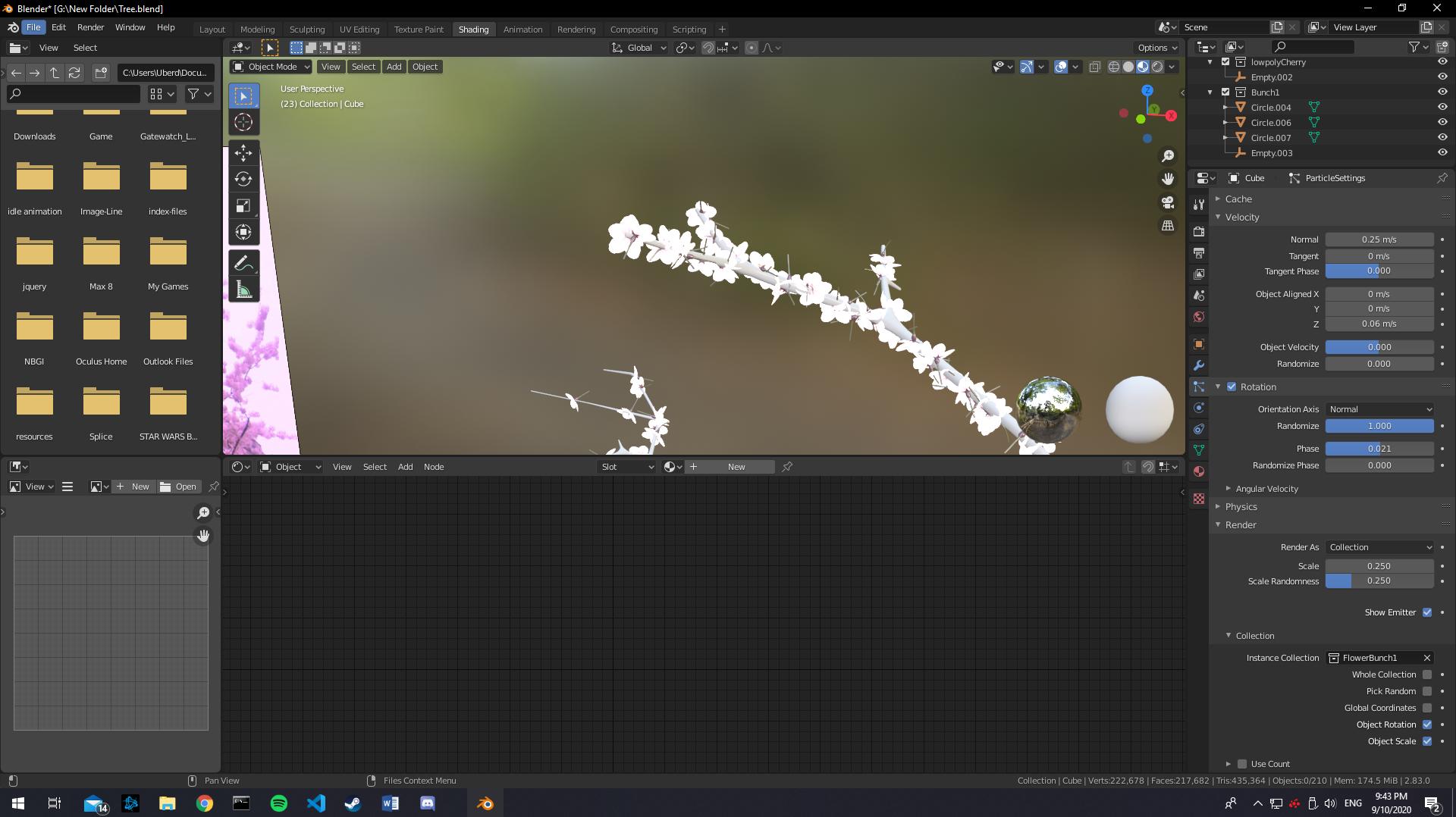Collapse Bunch1 collection in outliner
Viewport: 1456px width, 817px height.
coord(1210,92)
